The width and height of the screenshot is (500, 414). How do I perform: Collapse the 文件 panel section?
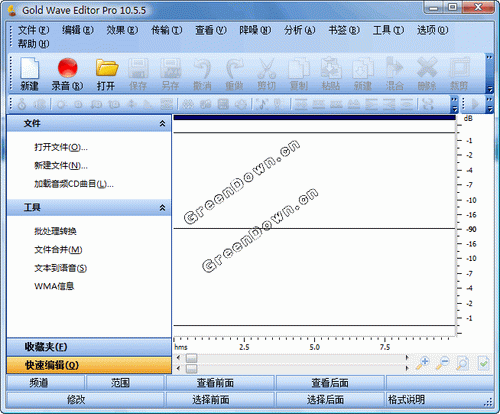[162, 123]
